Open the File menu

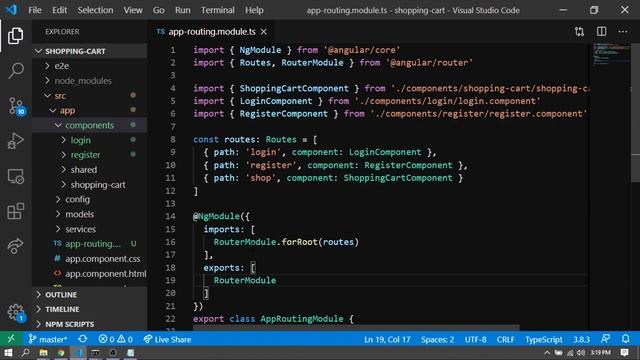[x=35, y=10]
